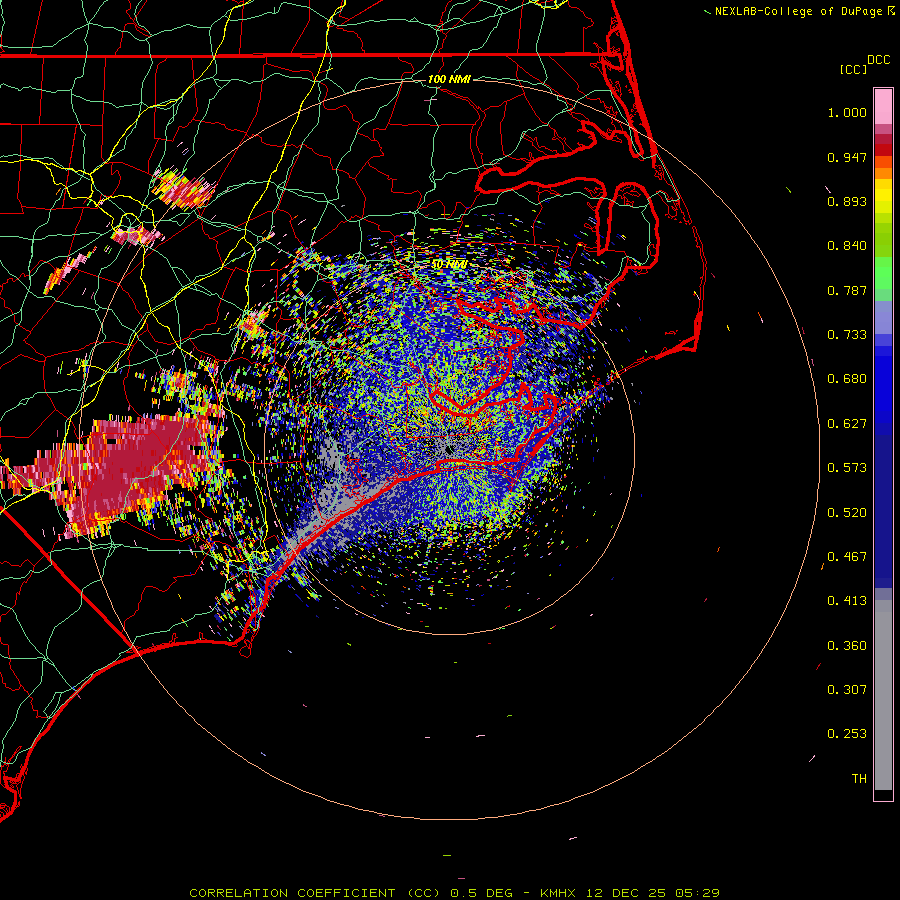
Task: Click the NEXLAB-College of DuPage credit text
Action: pos(799,11)
